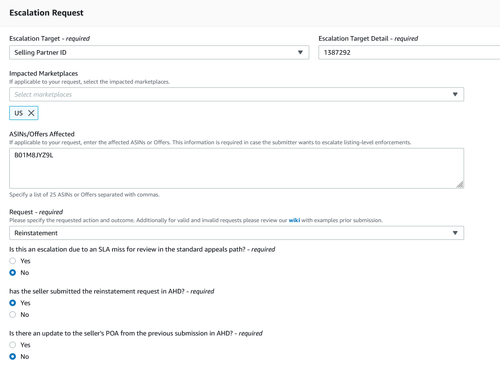Screen dimensions: 500x372
Task: Select No for SLA miss escalation
Action: click(13, 272)
